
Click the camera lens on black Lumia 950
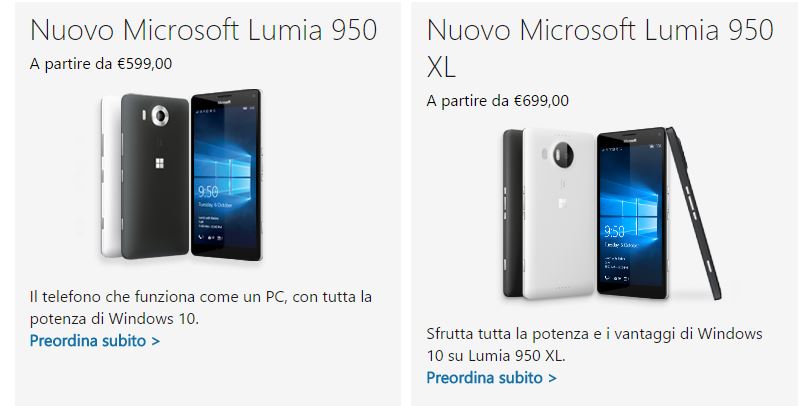click(x=160, y=115)
